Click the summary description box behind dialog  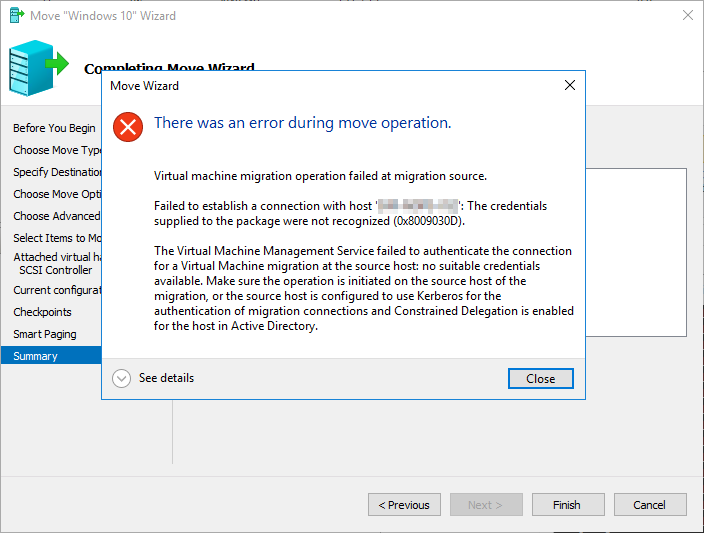636,252
